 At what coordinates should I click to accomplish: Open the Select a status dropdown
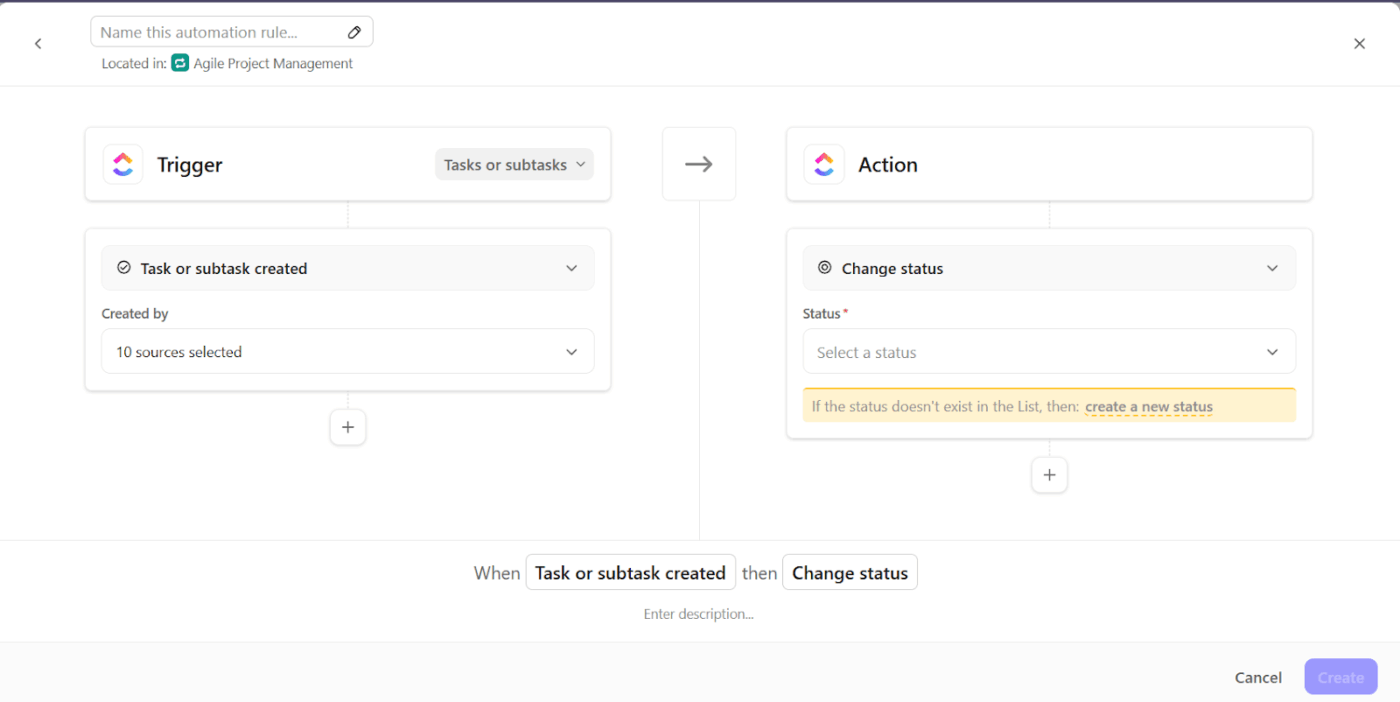click(x=1049, y=352)
